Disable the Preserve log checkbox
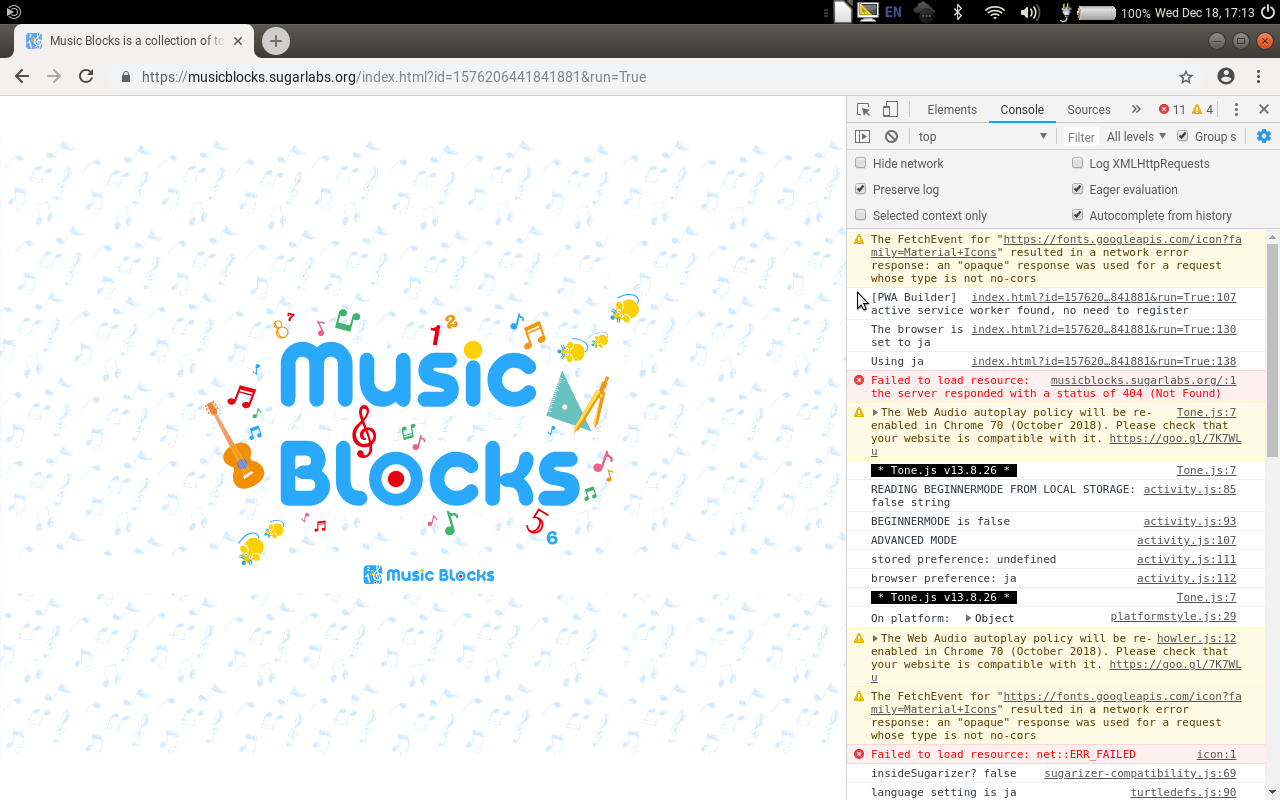 pos(860,188)
